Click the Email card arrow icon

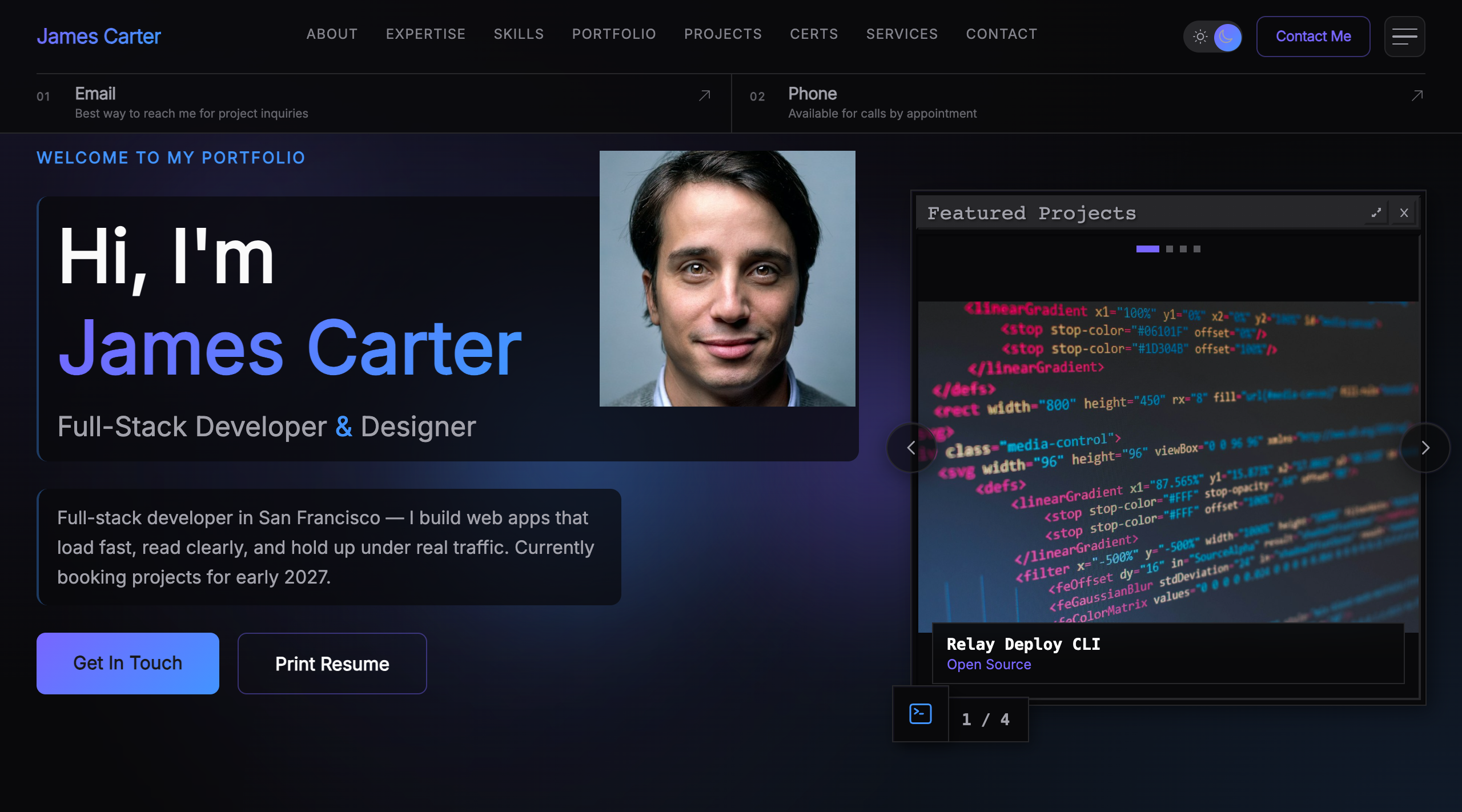click(x=705, y=95)
